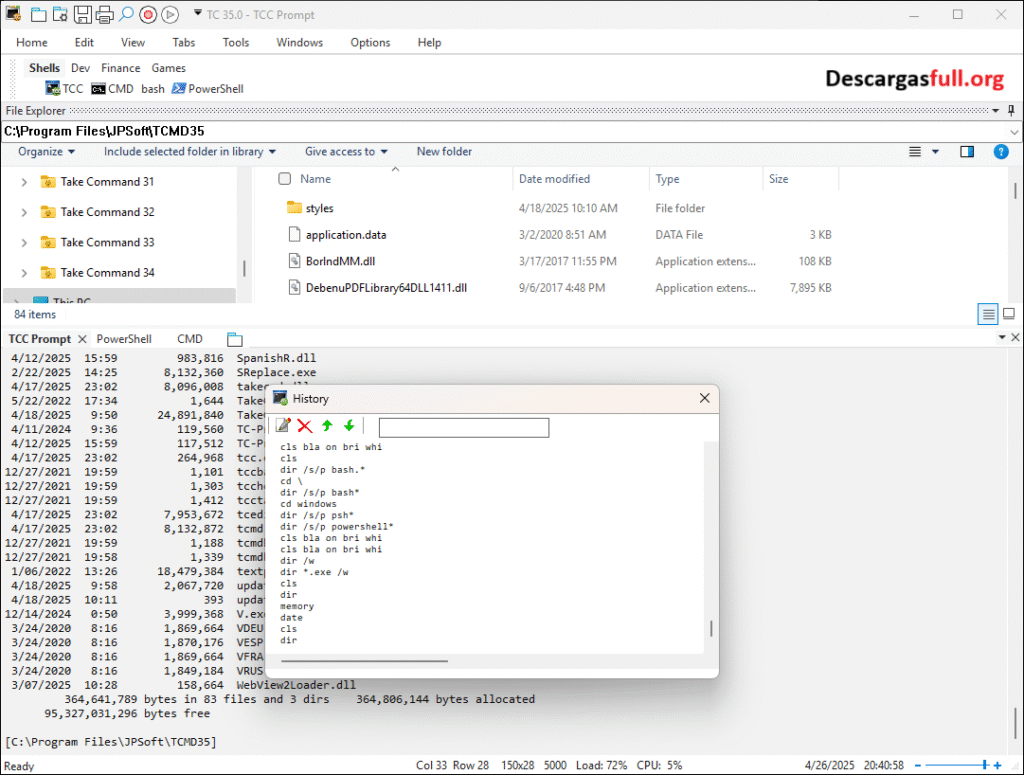Open the Tabs menu
Image resolution: width=1024 pixels, height=775 pixels.
click(x=183, y=42)
